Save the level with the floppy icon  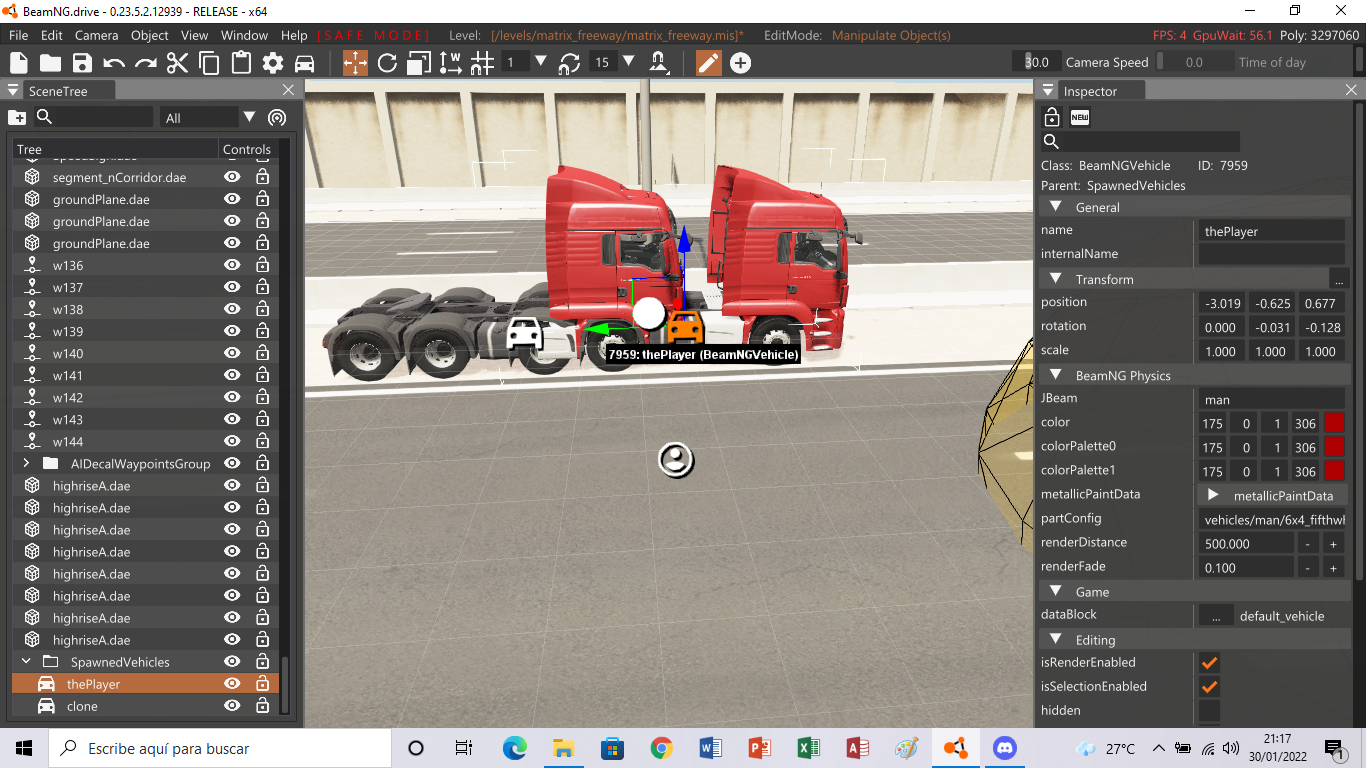82,63
